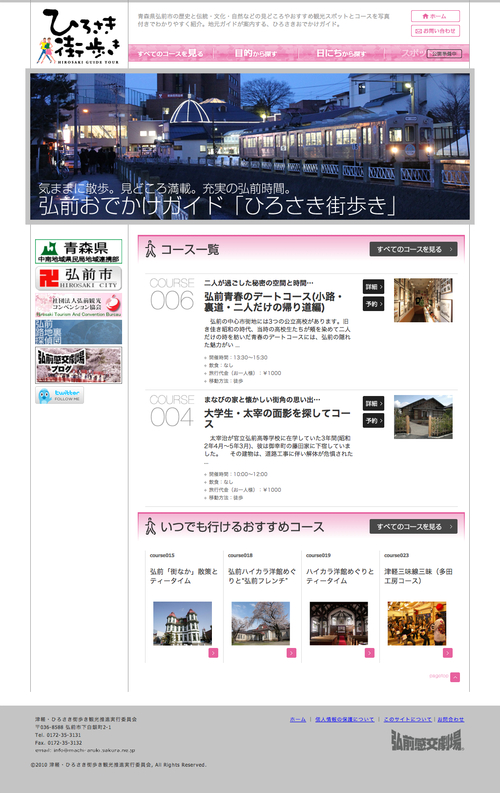Click すべてのコースを見る button in コース一覧 header
This screenshot has height=793, width=500.
414,249
